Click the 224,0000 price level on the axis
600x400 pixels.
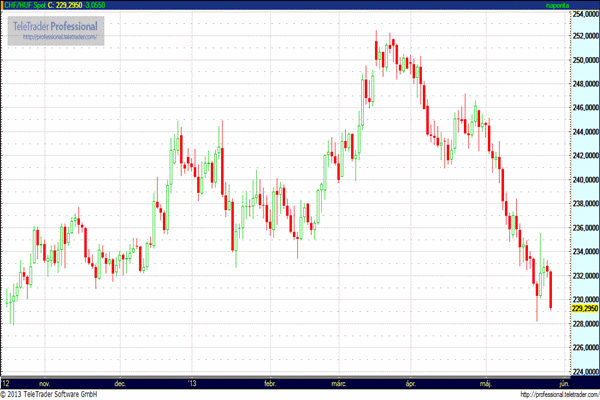pos(583,372)
